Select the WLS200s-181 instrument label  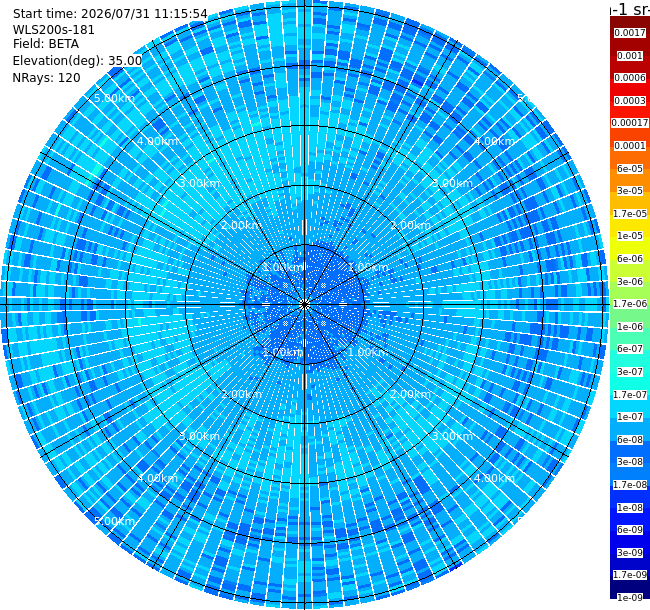pos(53,30)
